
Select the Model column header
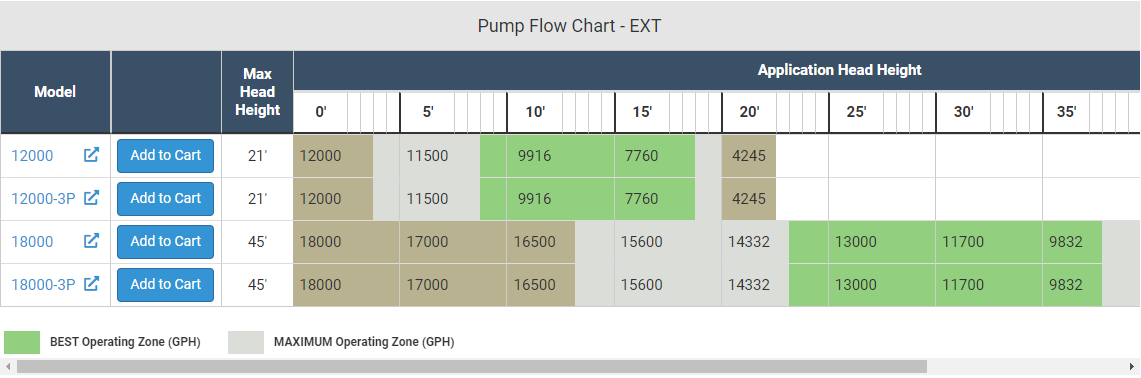55,92
